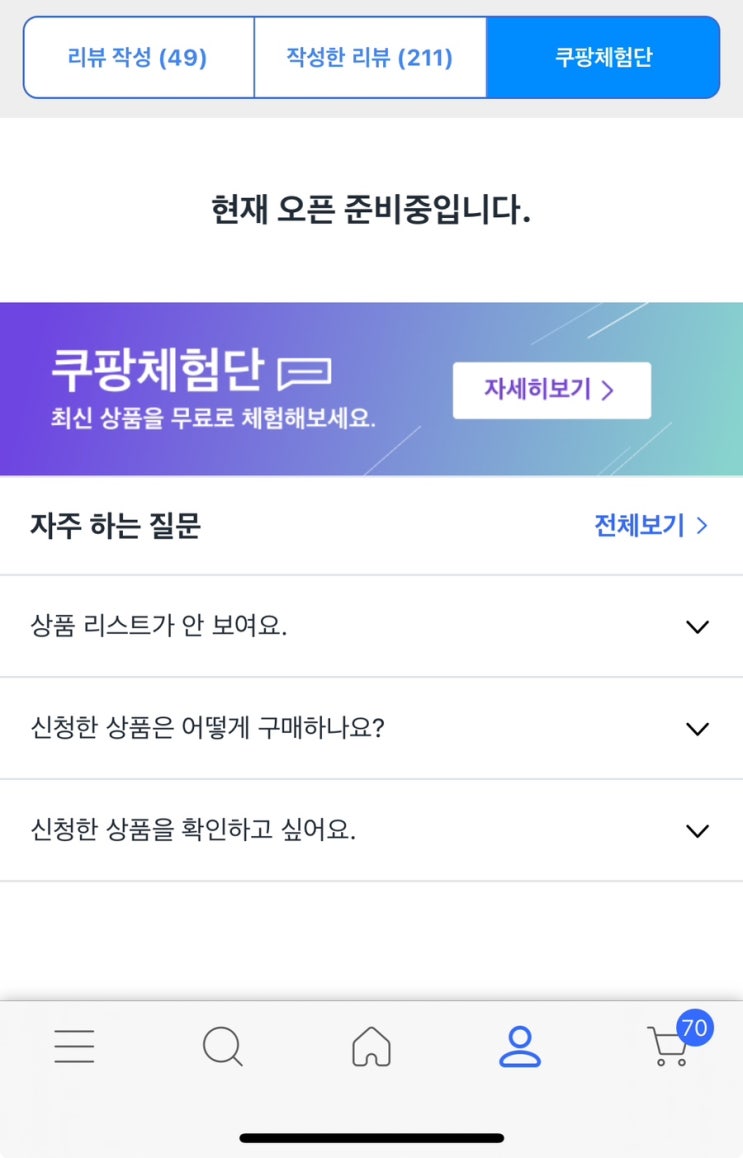
Task: Tap FAQ question 상품 리스트가 안 보여요
Action: [x=159, y=627]
